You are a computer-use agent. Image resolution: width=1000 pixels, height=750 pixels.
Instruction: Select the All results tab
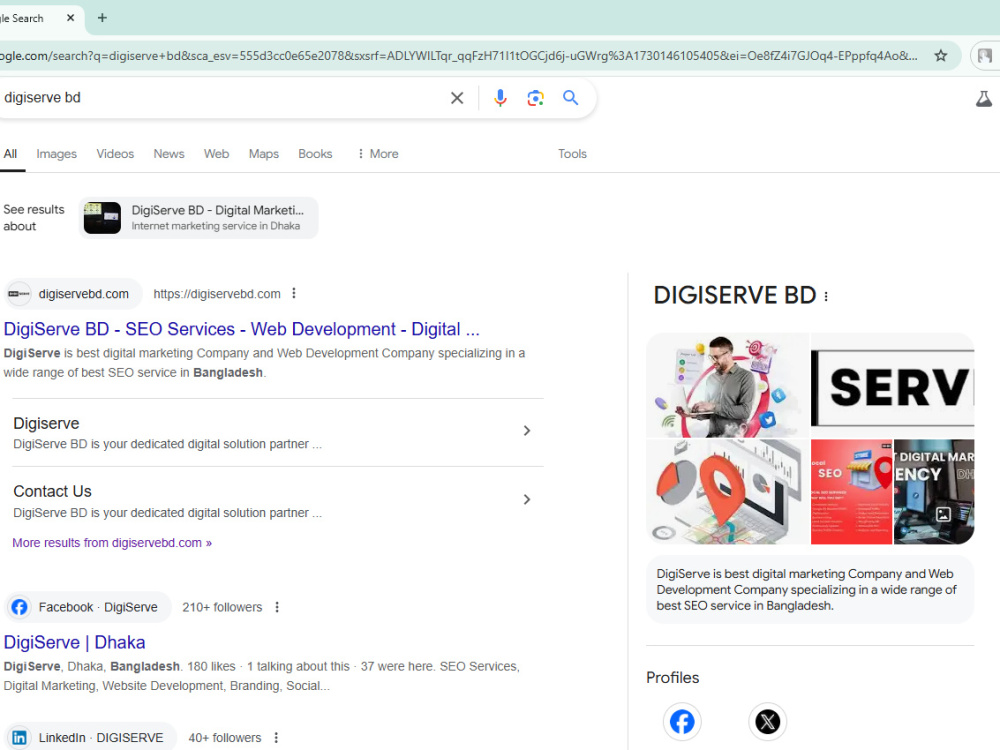click(x=10, y=154)
